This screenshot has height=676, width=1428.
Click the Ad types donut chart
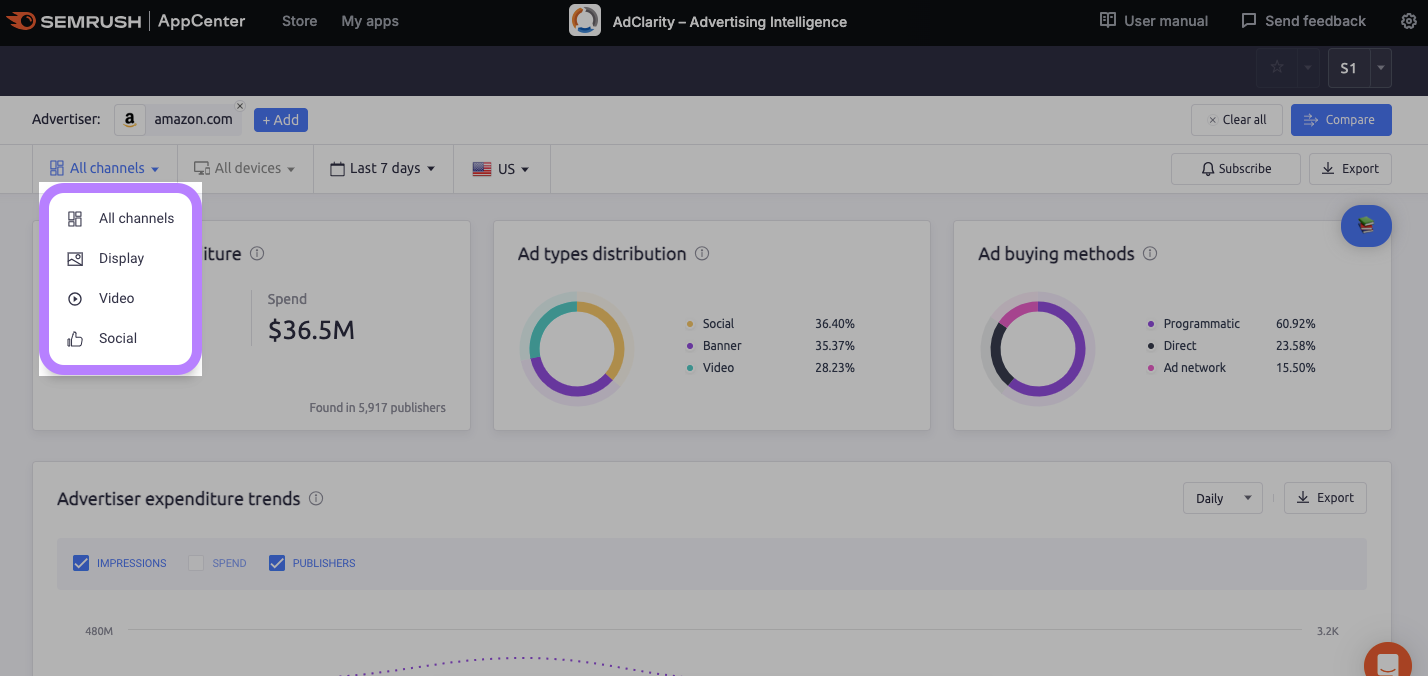click(577, 348)
